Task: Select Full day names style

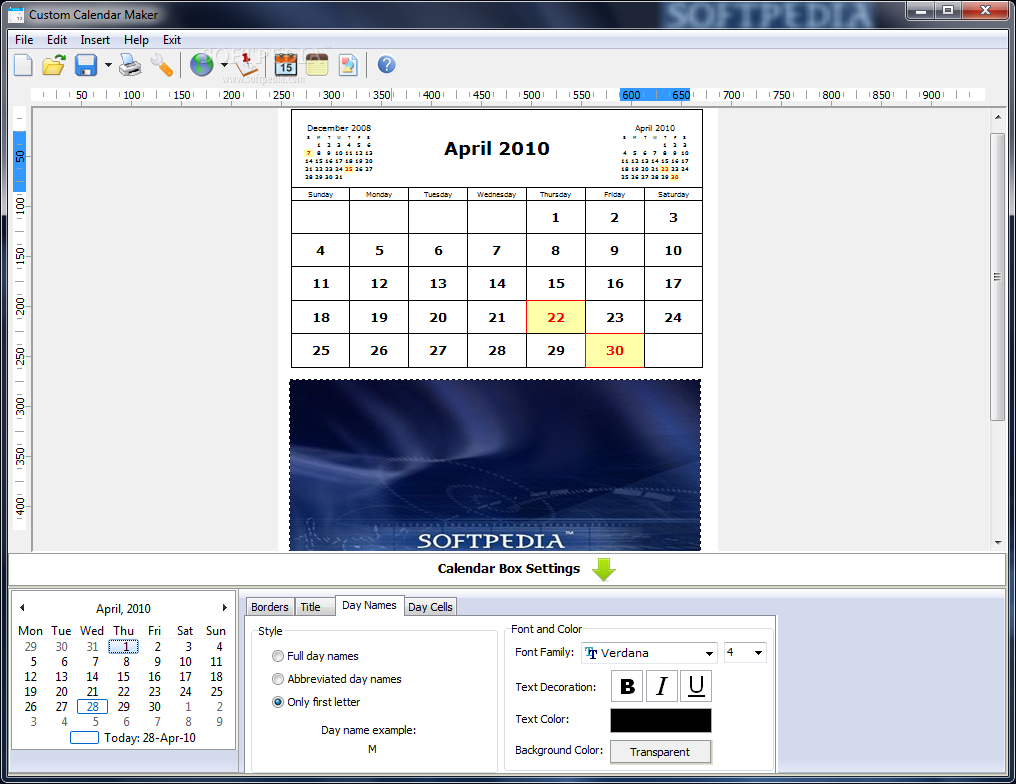Action: [316, 656]
